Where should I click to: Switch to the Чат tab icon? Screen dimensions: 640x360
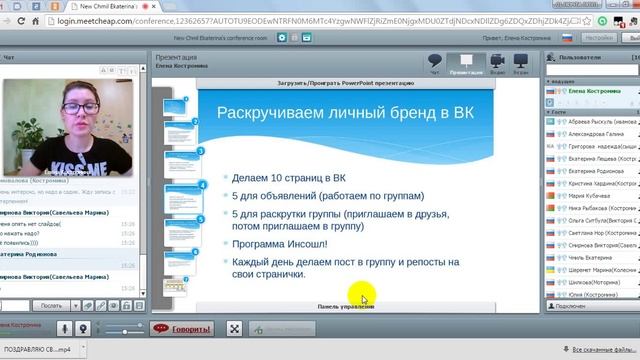[x=434, y=64]
